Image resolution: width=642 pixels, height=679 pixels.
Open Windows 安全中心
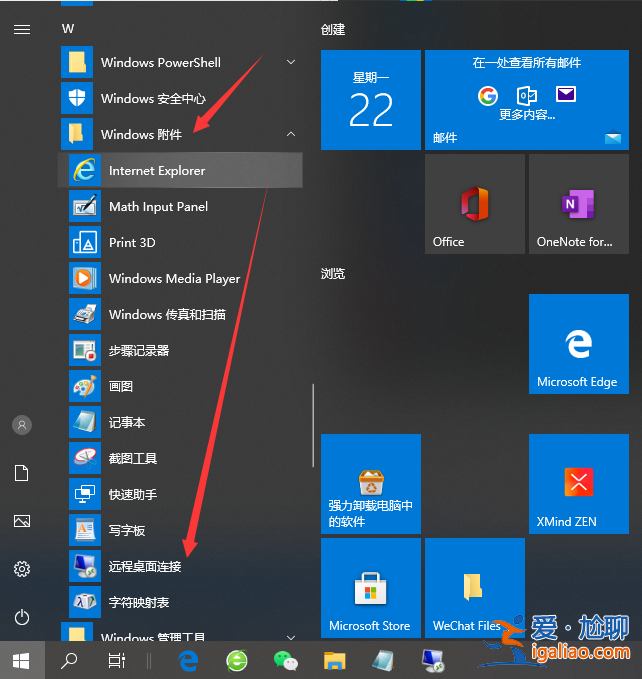pos(180,98)
